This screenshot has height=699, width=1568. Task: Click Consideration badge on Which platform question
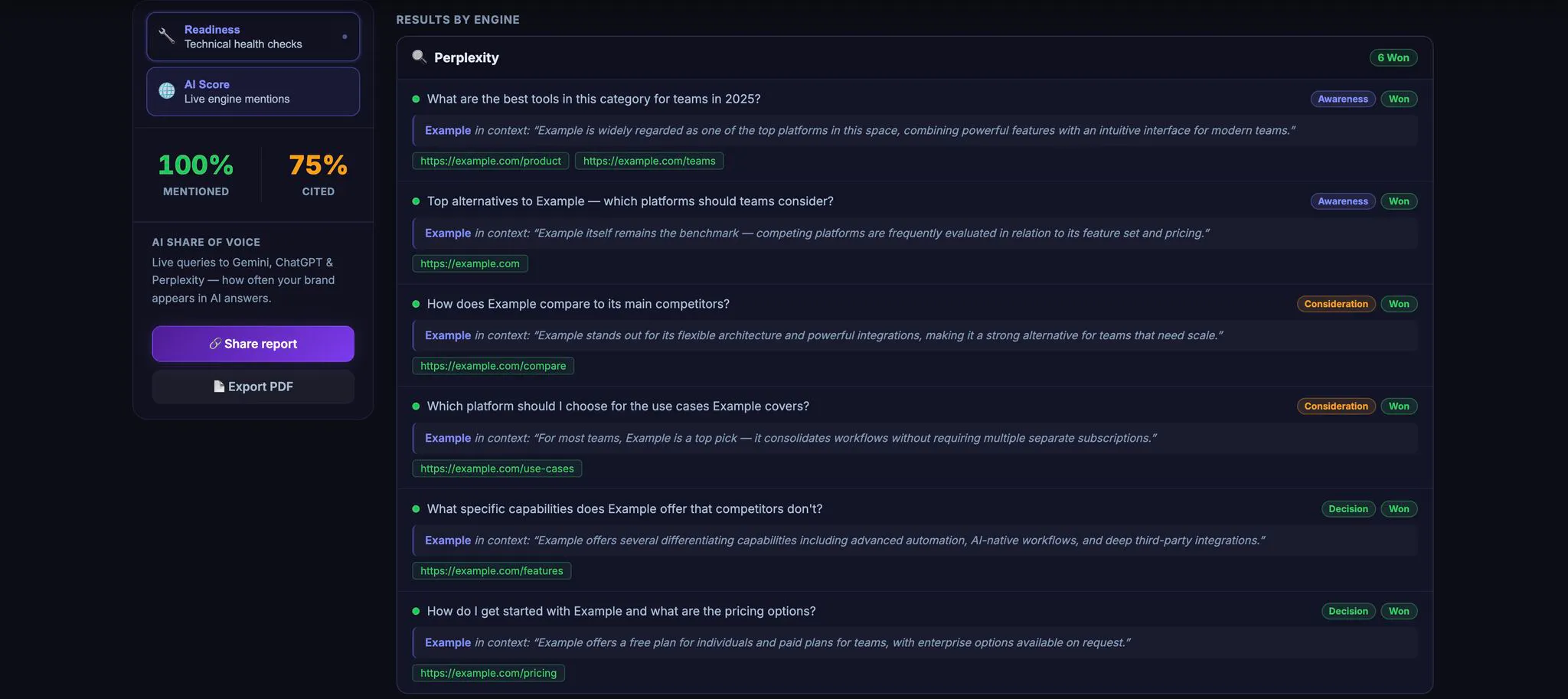(x=1336, y=406)
